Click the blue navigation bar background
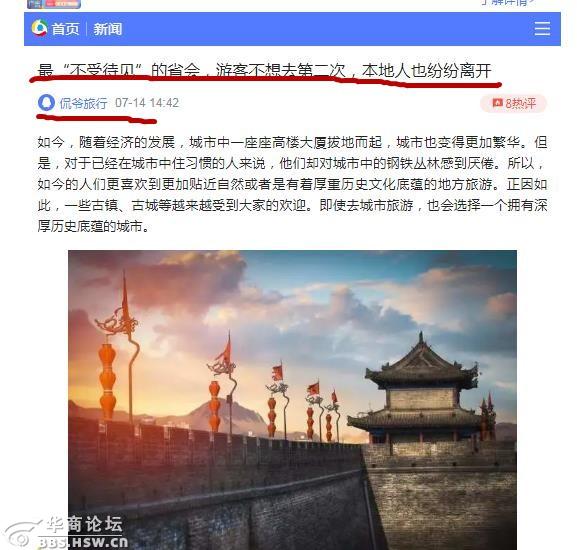 coord(292,29)
